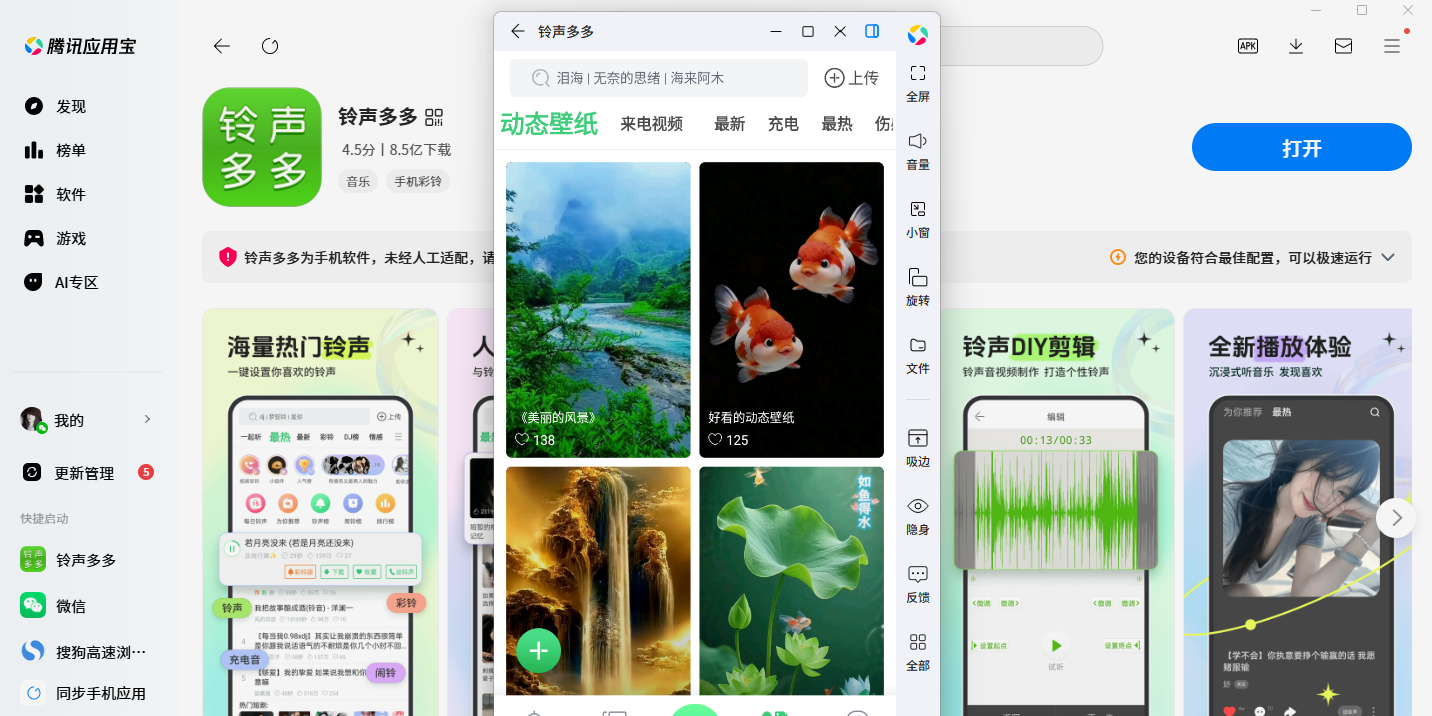Screen dimensions: 1432x716
Task: Click 全屏 fullscreen in emulator toolbar
Action: 918,83
